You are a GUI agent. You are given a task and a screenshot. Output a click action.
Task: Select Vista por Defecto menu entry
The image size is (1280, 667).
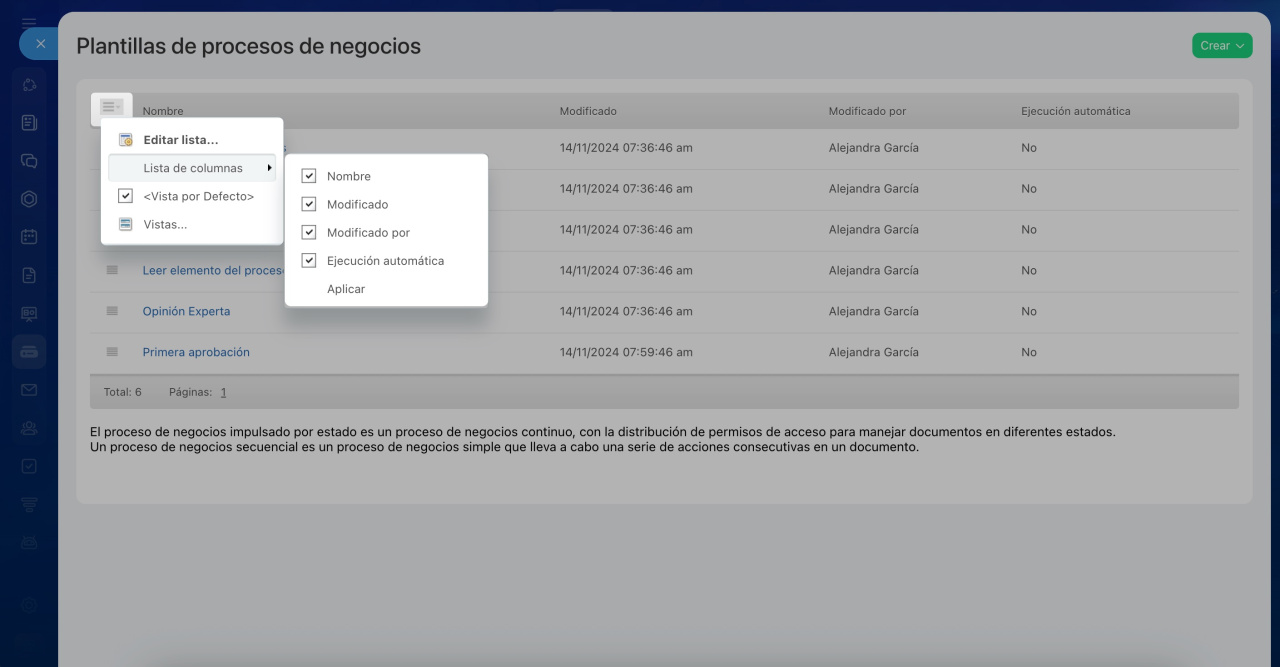[x=198, y=196]
